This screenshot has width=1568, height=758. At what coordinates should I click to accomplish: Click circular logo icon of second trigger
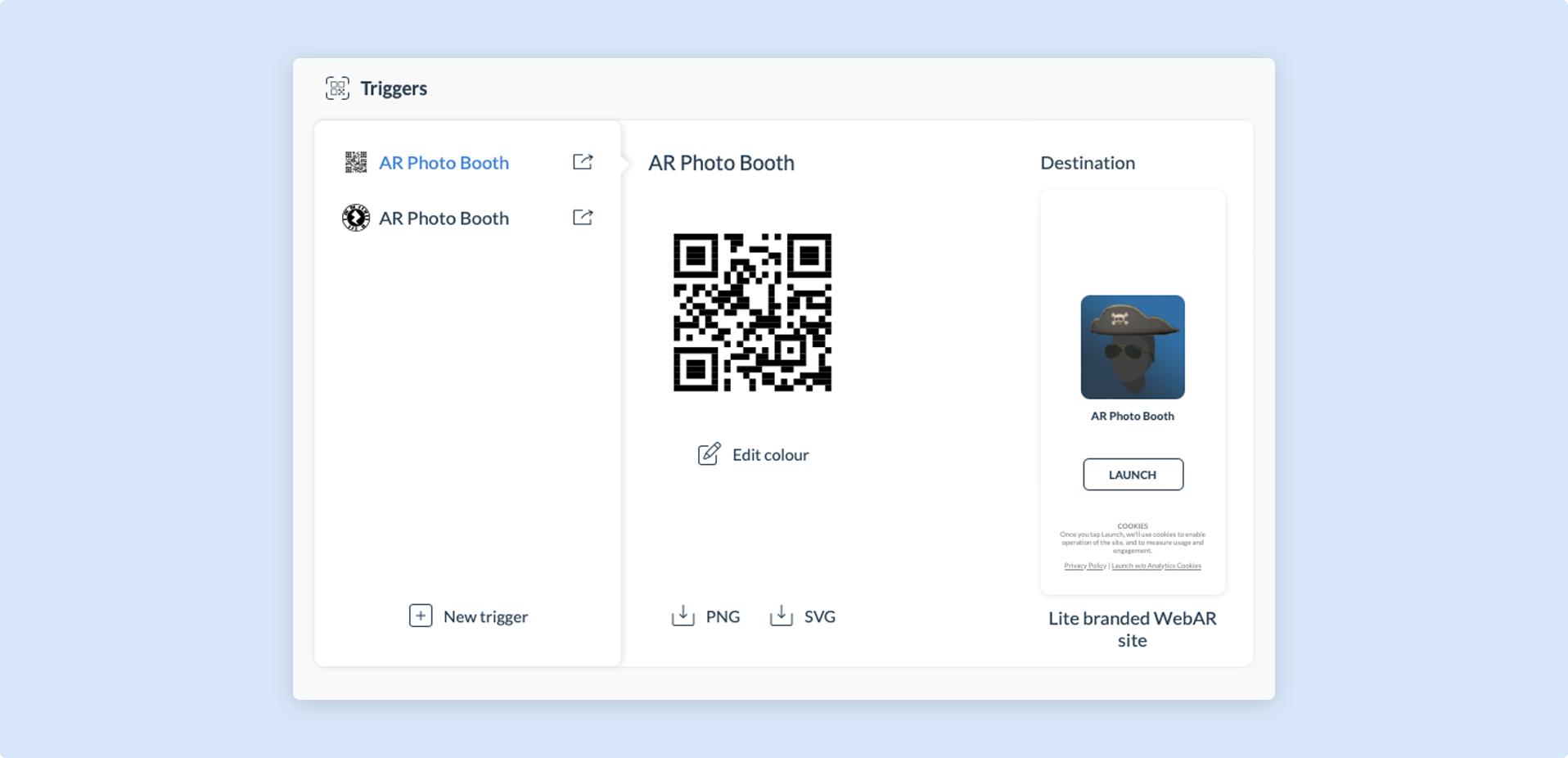(356, 218)
